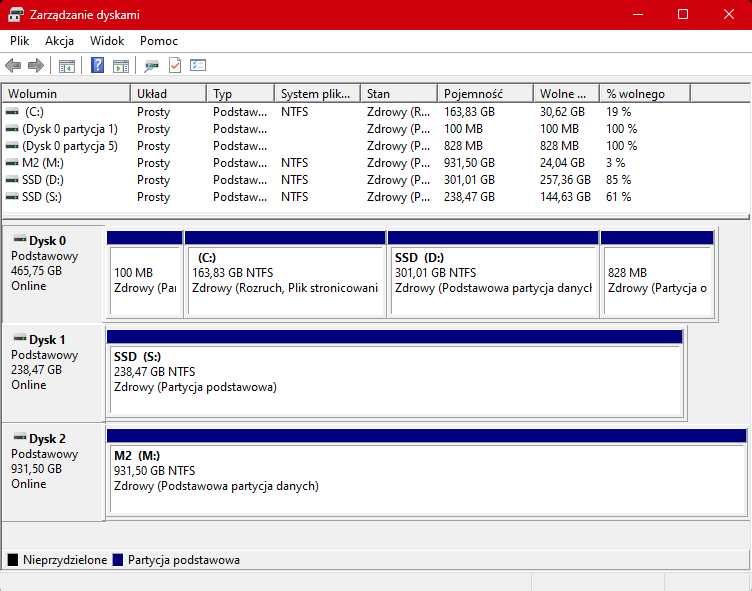
Task: Sort by the Wolne column header
Action: point(566,94)
